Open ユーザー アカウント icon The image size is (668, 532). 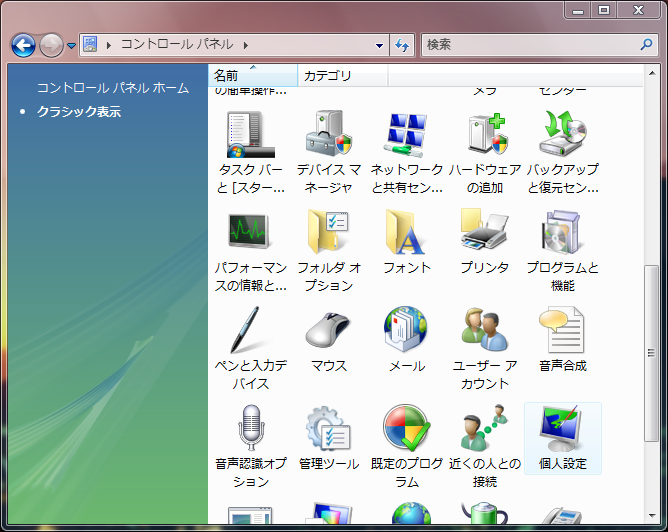coord(485,329)
